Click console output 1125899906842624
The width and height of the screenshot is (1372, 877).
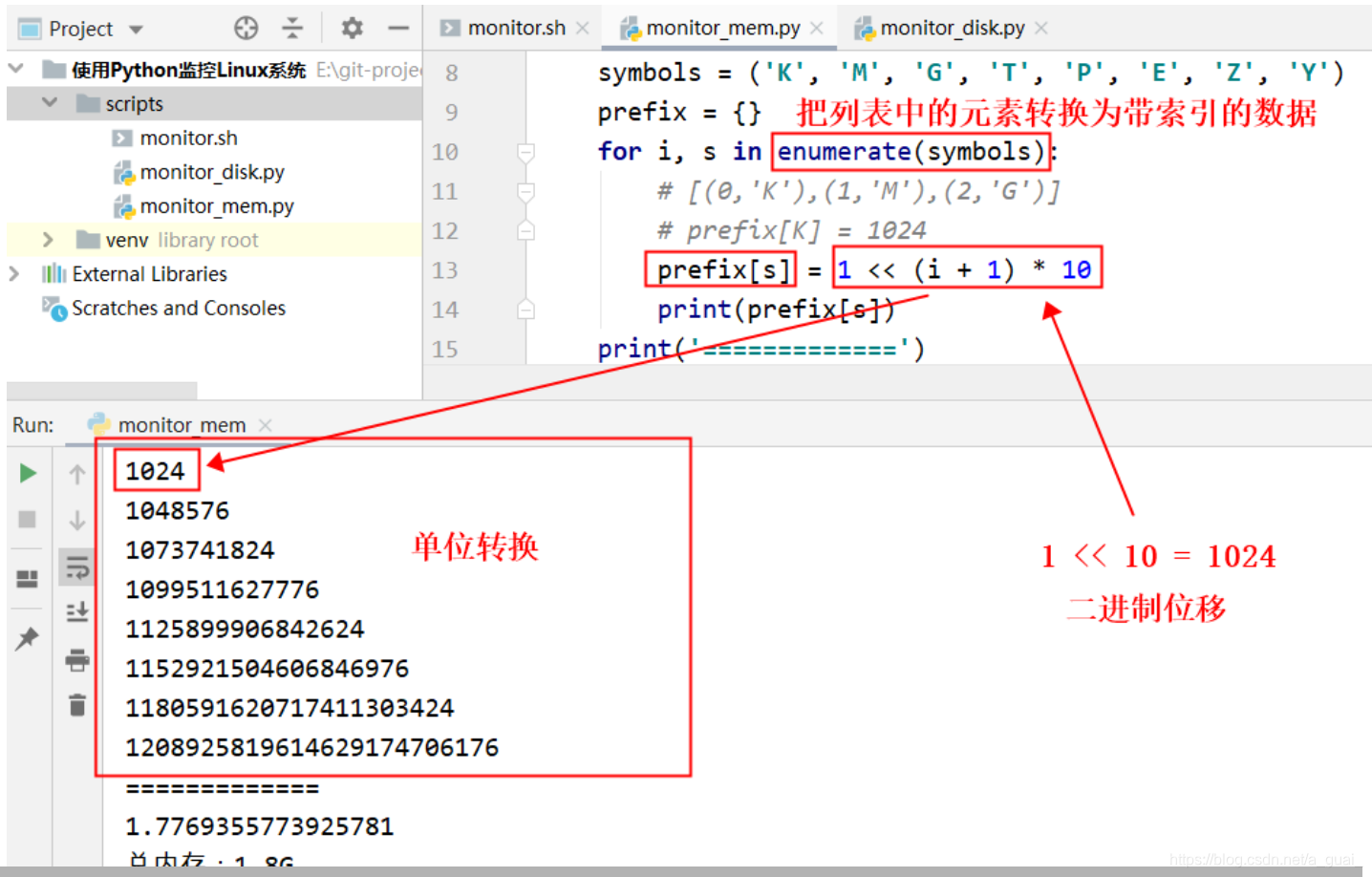pos(245,630)
